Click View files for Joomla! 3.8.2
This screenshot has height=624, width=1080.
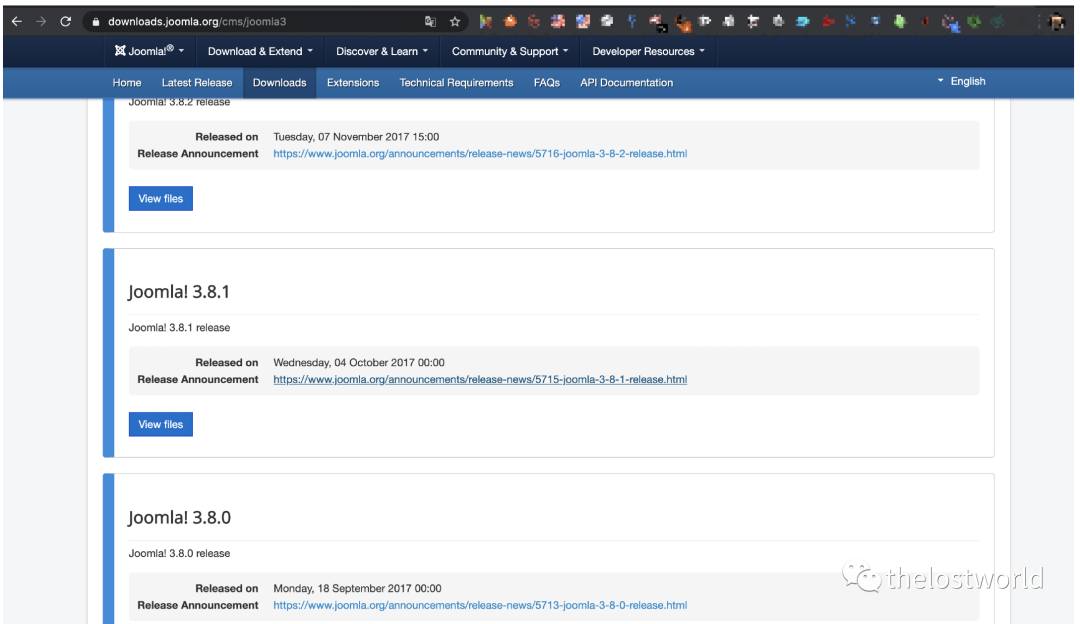[x=160, y=198]
